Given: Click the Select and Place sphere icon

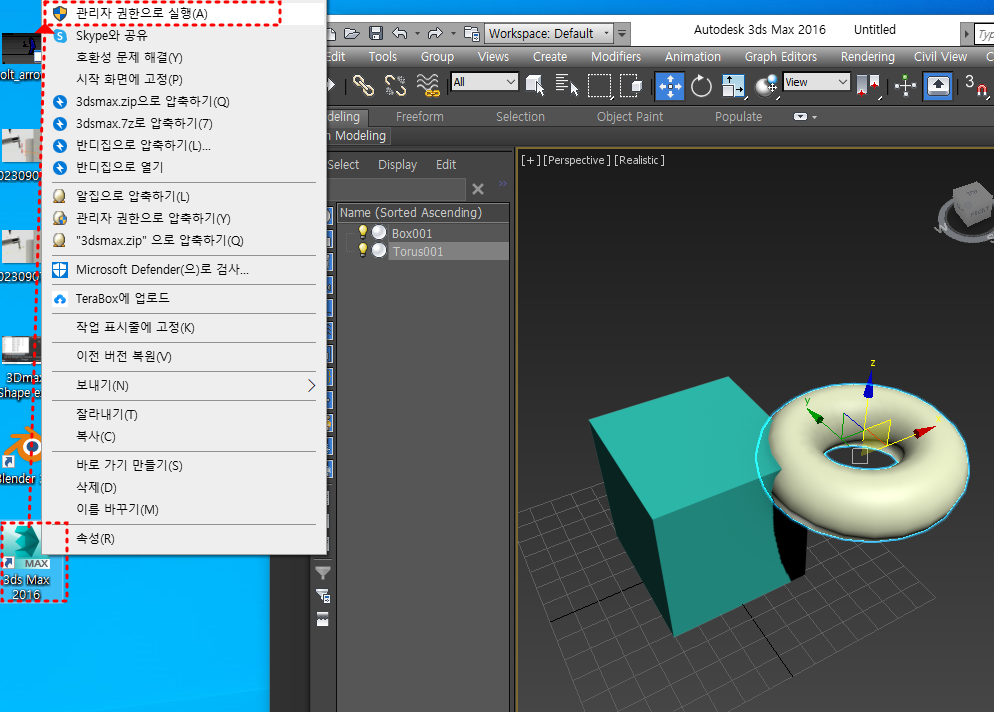Looking at the screenshot, I should (x=766, y=86).
